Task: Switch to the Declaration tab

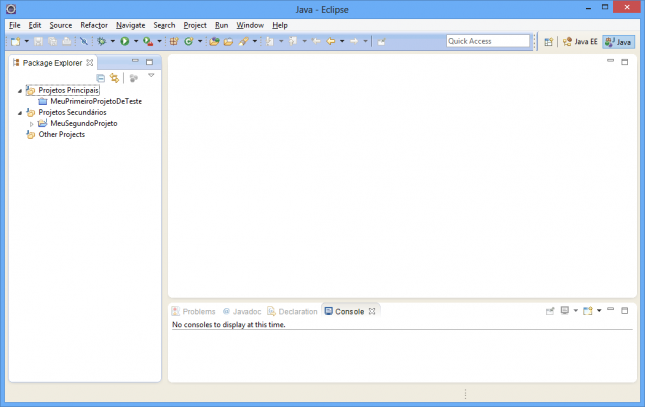Action: coord(292,312)
